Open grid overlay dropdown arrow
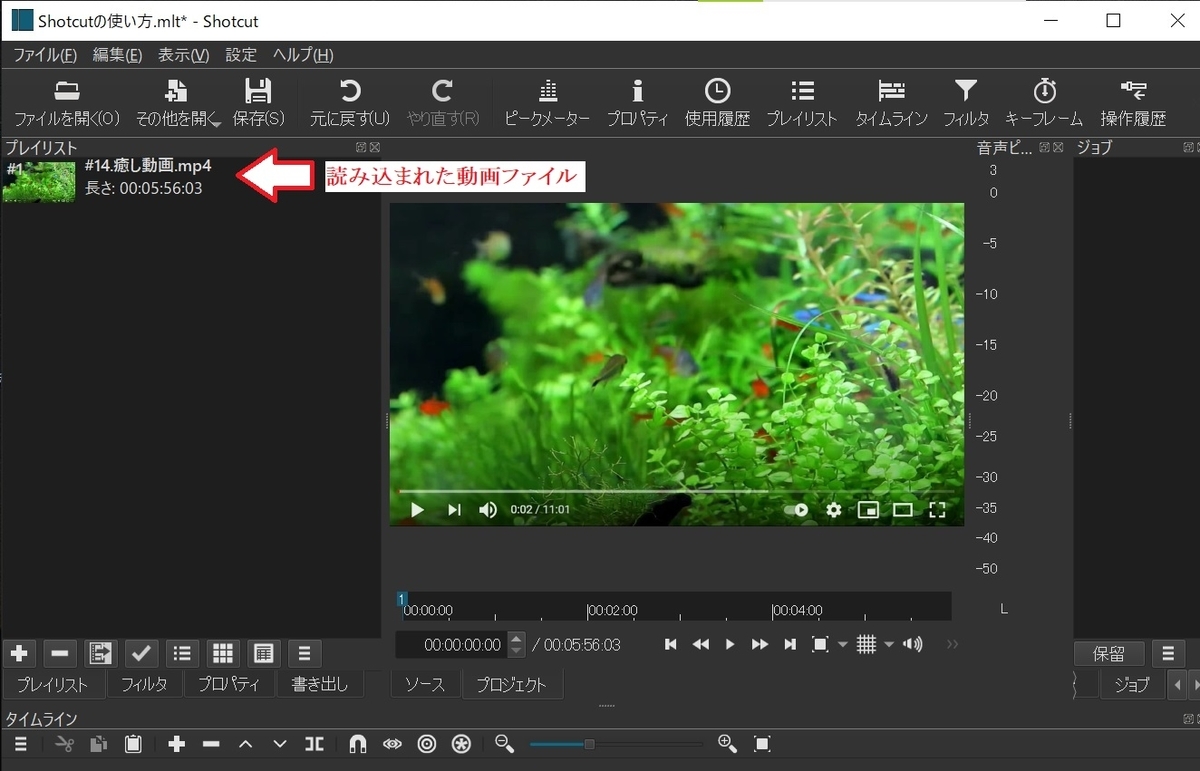 coord(889,644)
